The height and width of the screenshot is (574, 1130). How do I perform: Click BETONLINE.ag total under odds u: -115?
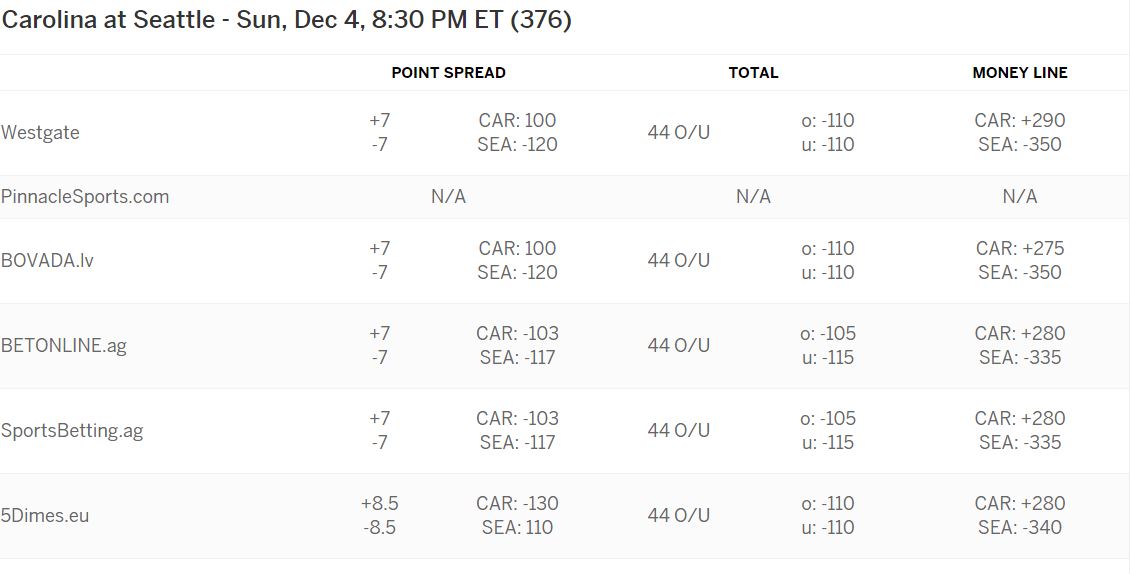[x=828, y=358]
